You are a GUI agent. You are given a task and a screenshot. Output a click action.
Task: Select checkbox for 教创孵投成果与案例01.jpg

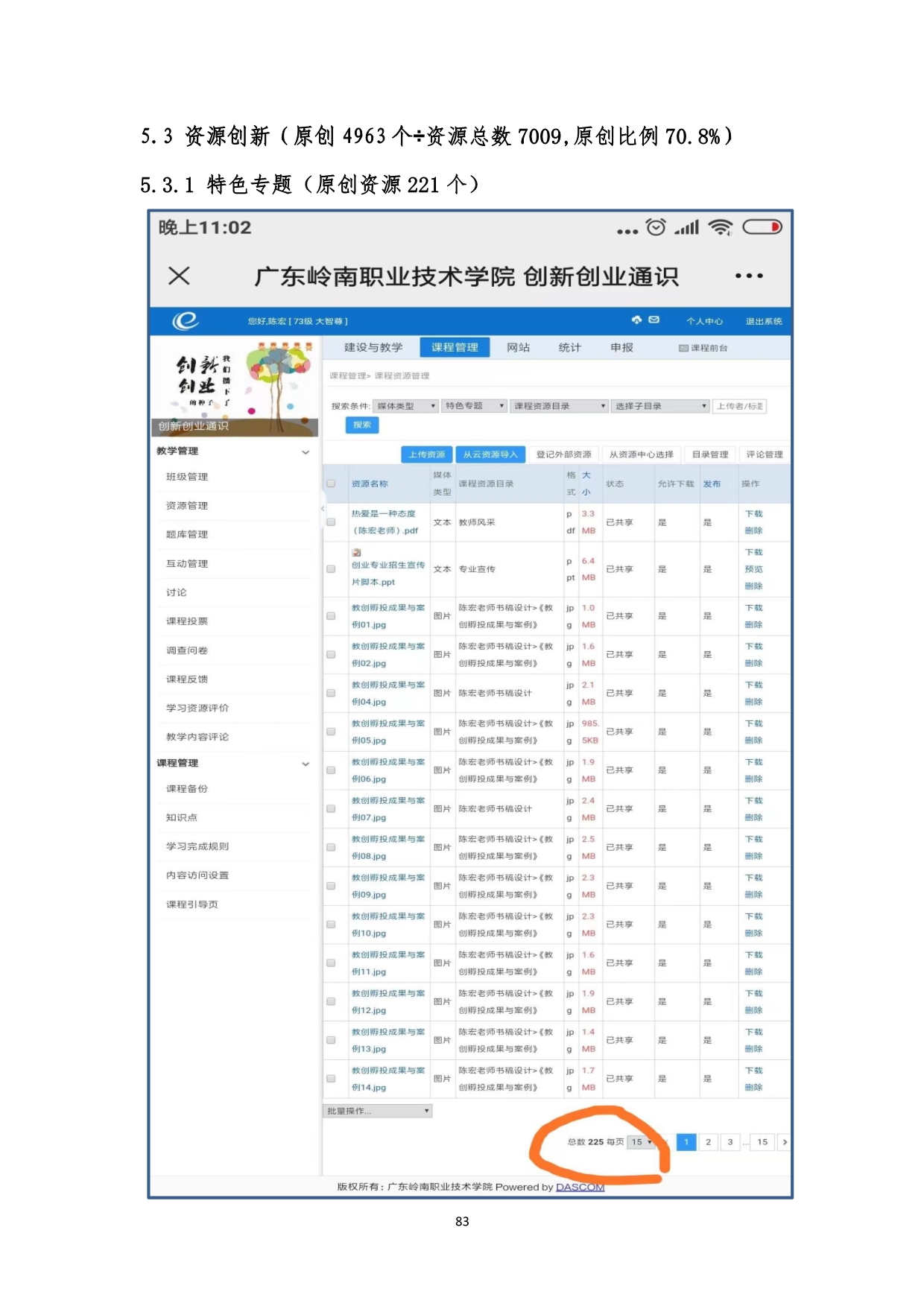tap(331, 616)
